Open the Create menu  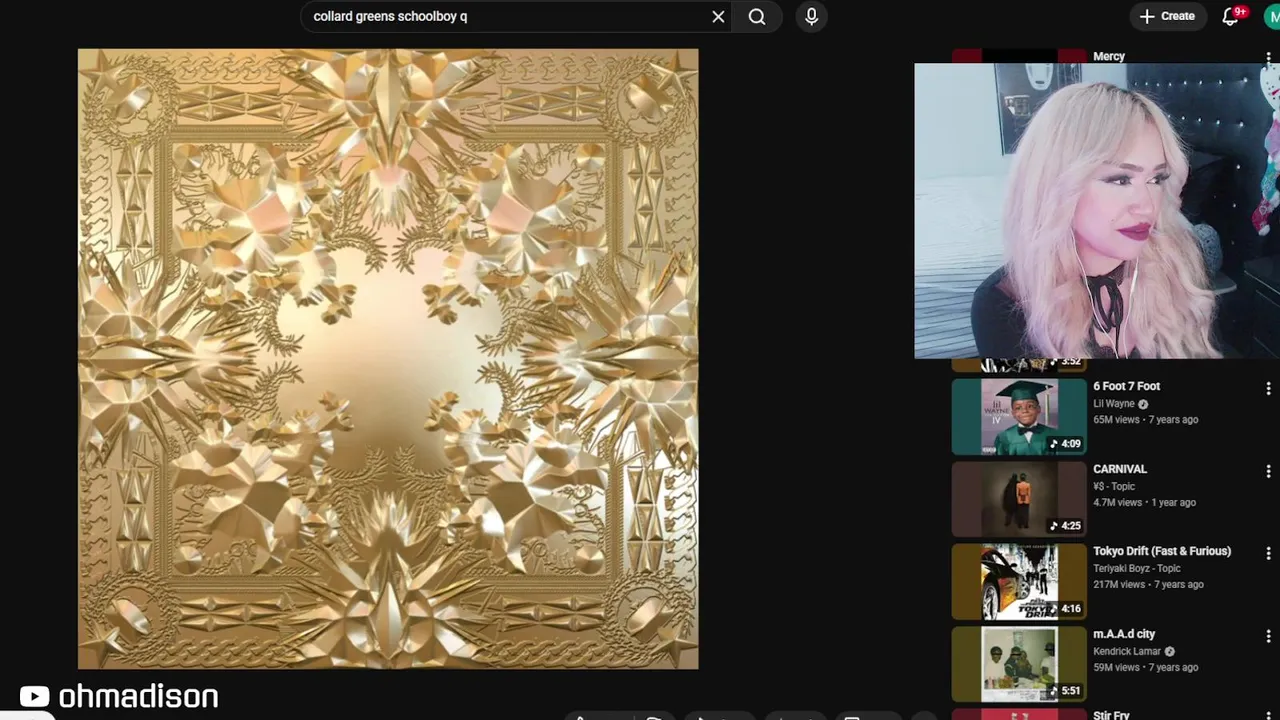pos(1167,16)
